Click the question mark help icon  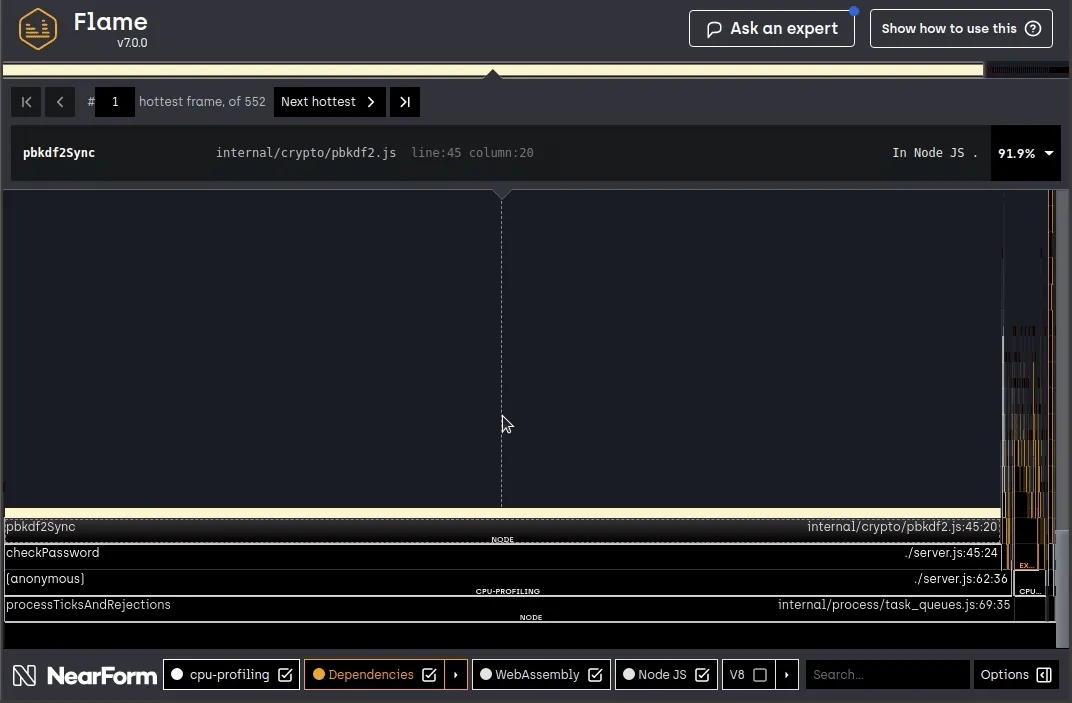point(1034,28)
